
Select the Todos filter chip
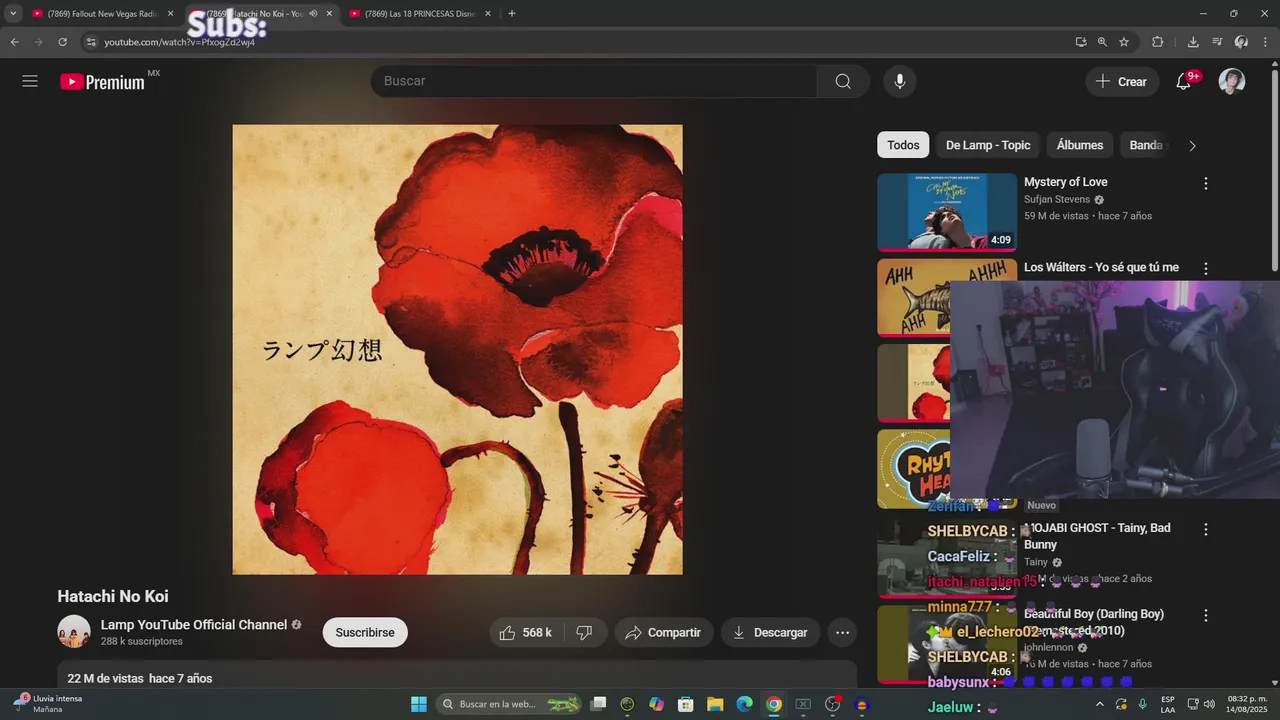click(903, 145)
